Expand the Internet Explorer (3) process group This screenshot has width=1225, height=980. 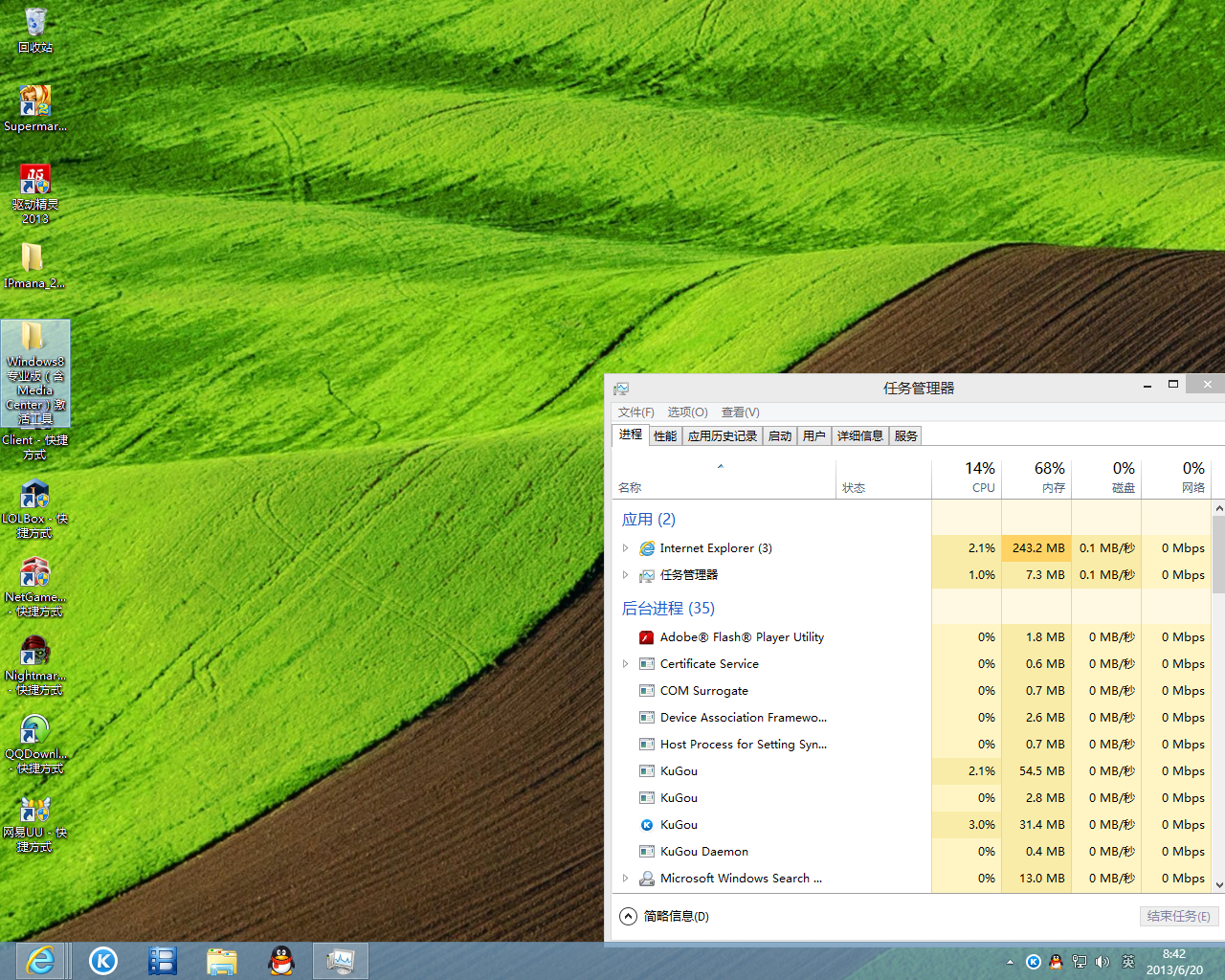626,548
